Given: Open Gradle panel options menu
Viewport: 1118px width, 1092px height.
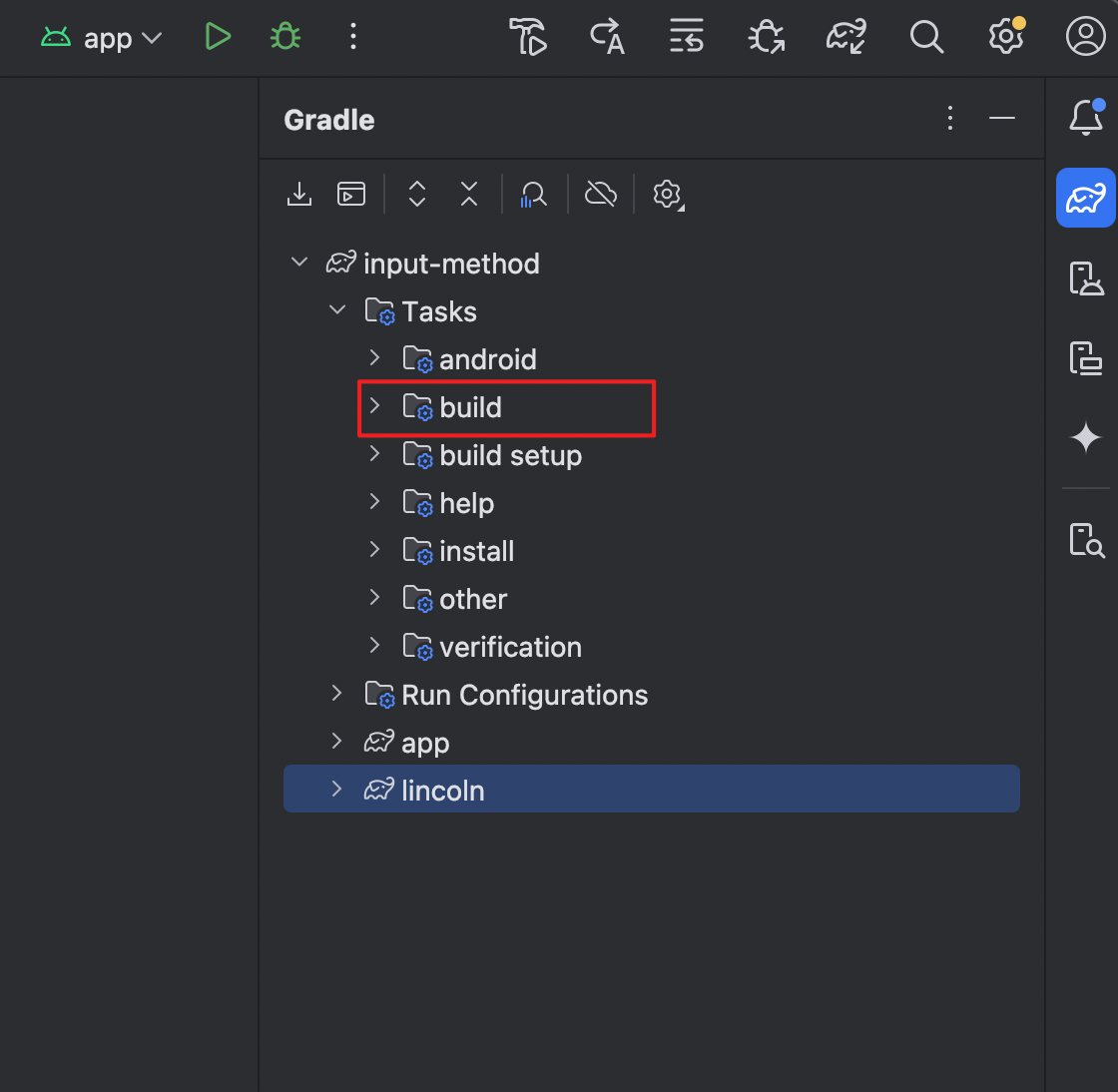Looking at the screenshot, I should point(949,119).
